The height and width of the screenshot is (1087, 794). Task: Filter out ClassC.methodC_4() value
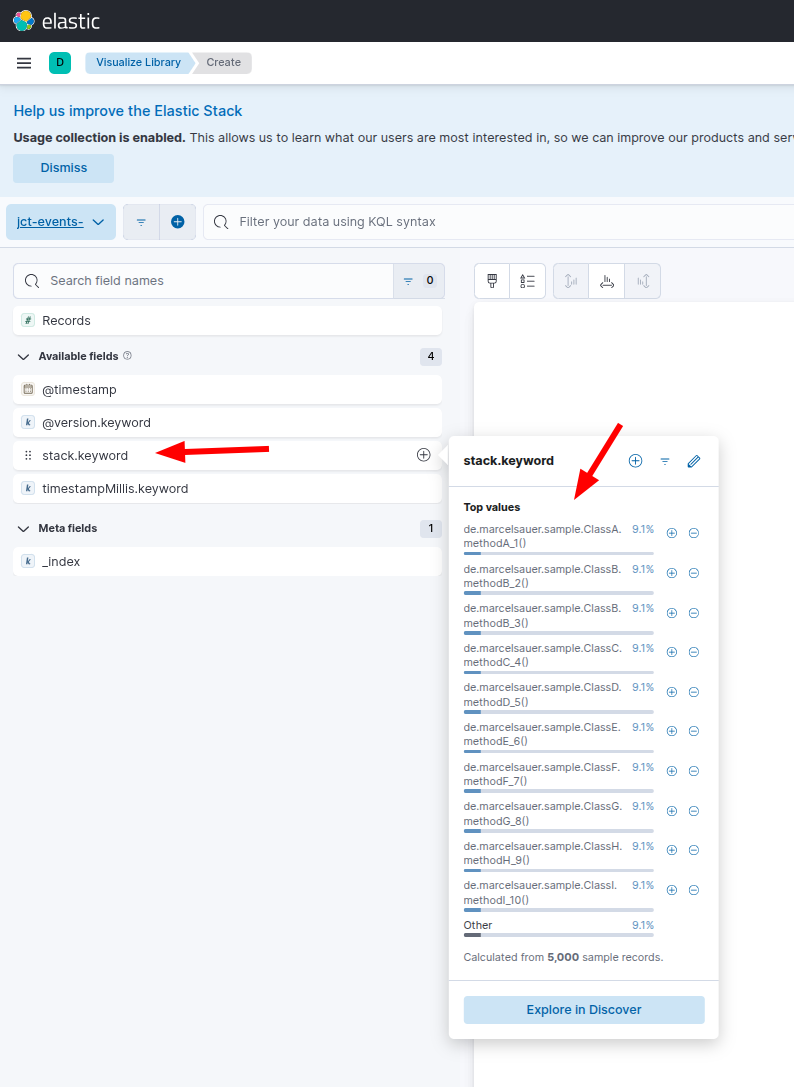[x=694, y=652]
